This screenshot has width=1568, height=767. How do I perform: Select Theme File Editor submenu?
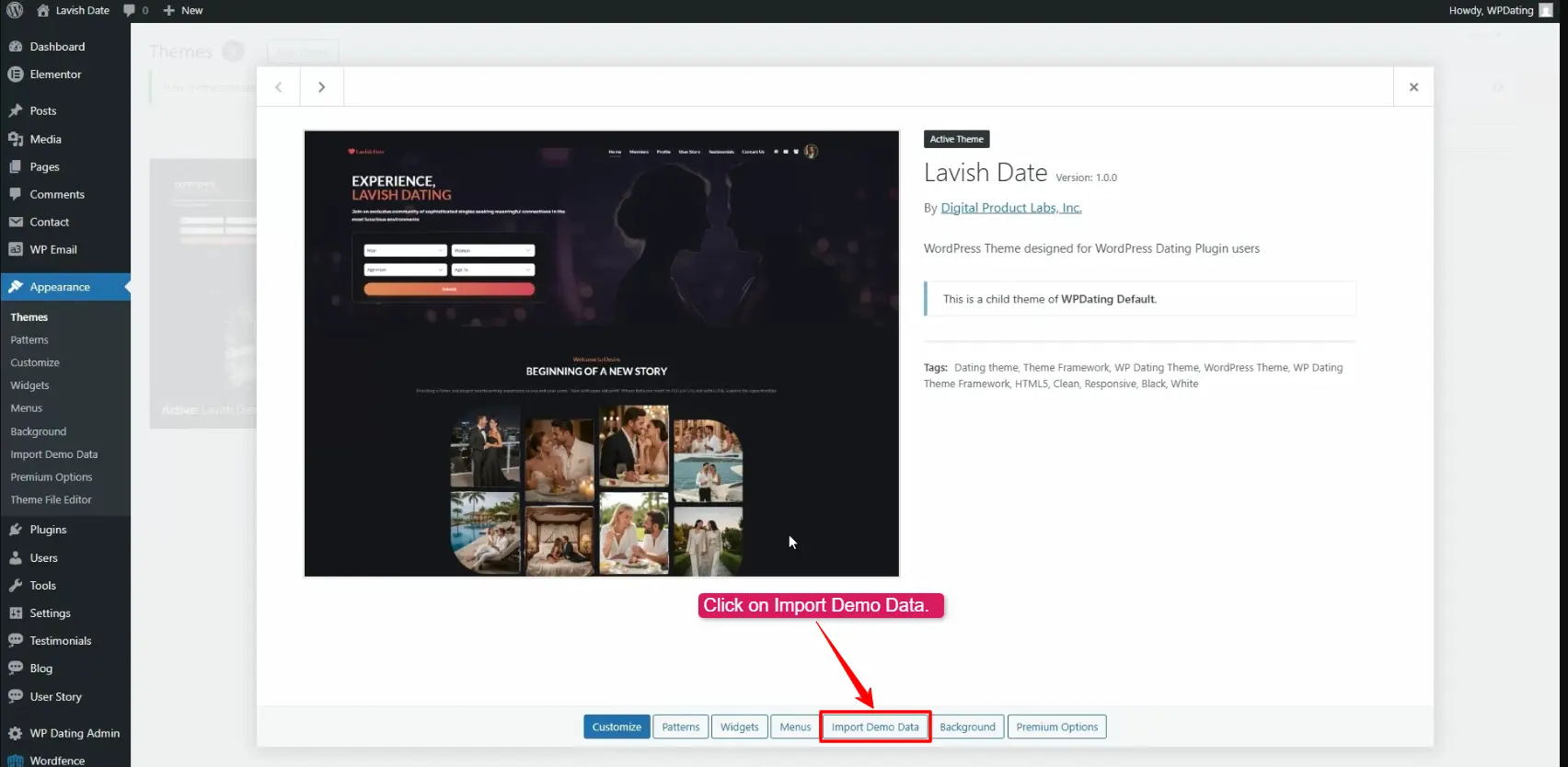(51, 500)
